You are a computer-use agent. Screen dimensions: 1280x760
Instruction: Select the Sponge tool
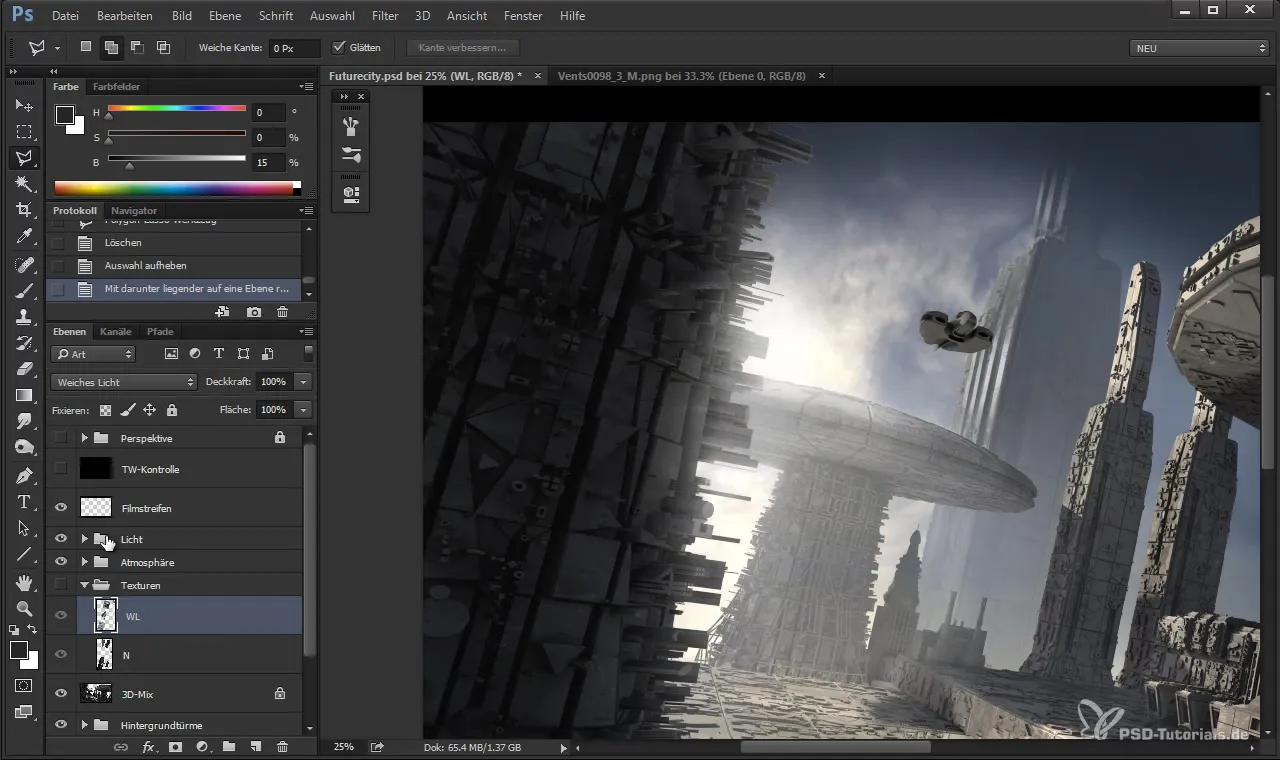(24, 447)
